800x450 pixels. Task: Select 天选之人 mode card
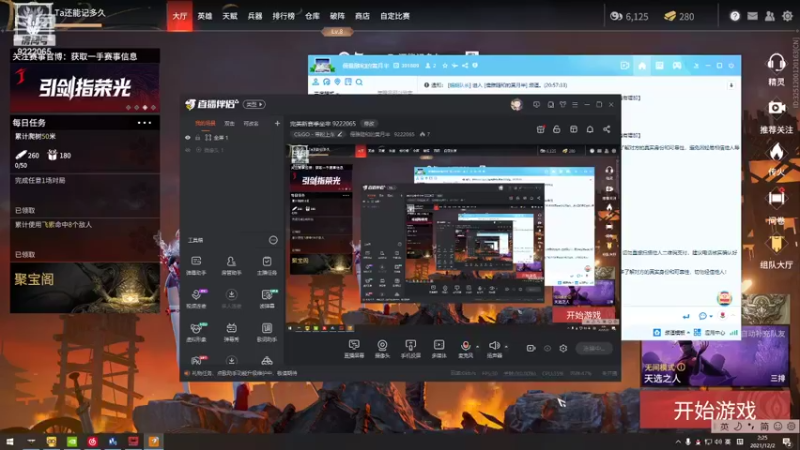[x=714, y=363]
